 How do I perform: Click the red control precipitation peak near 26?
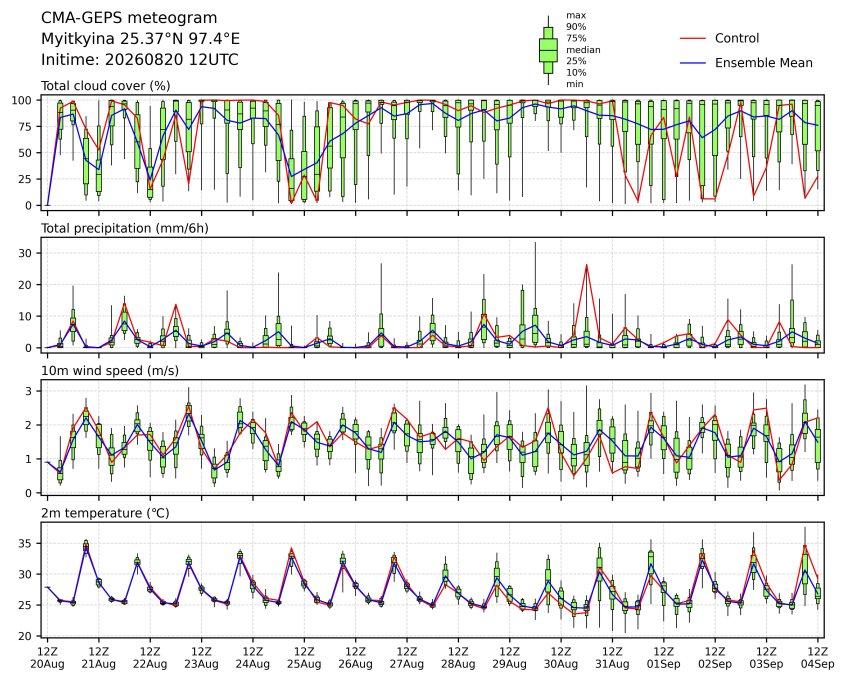pyautogui.click(x=586, y=265)
